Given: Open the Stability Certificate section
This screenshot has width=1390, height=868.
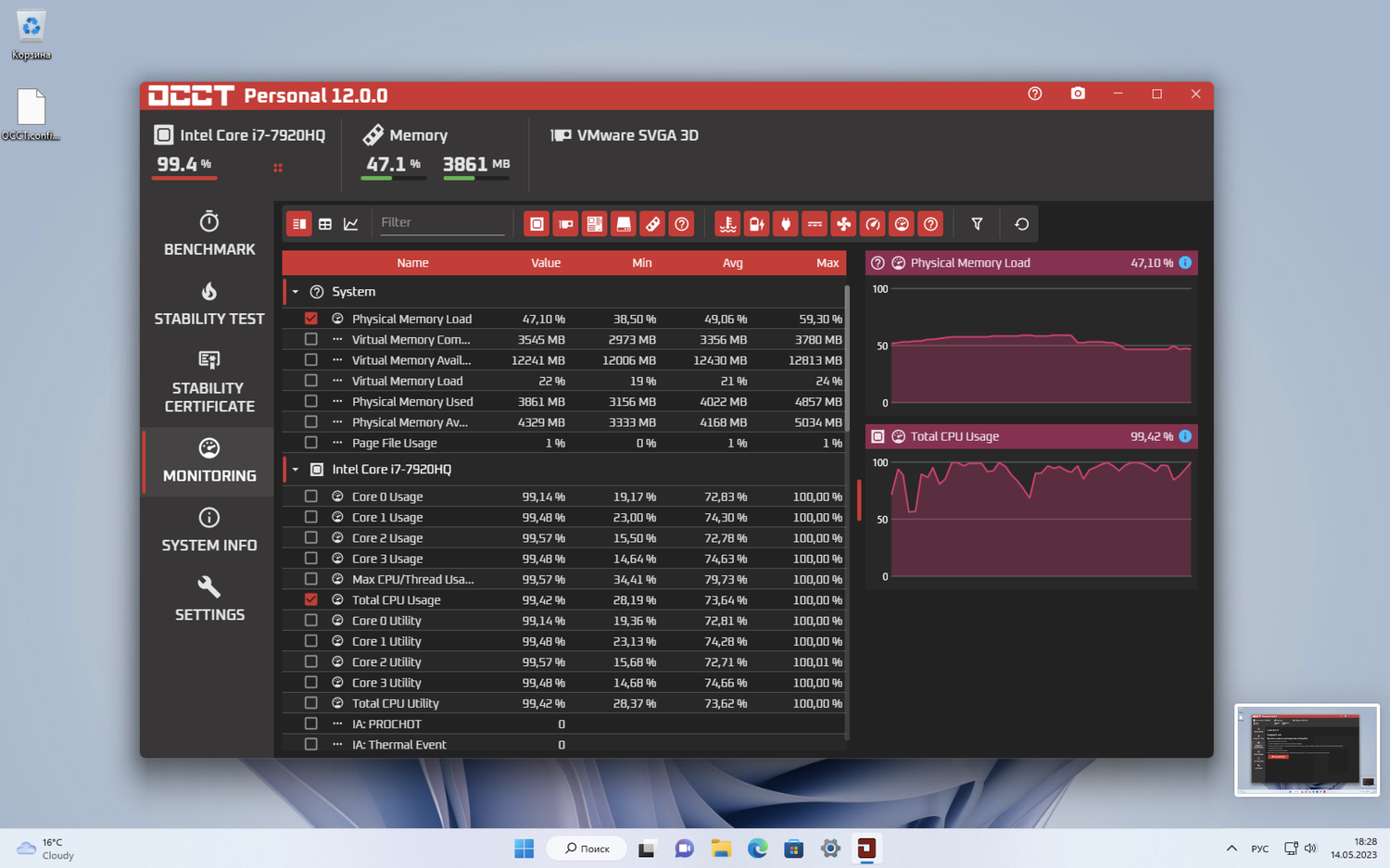Looking at the screenshot, I should point(209,382).
